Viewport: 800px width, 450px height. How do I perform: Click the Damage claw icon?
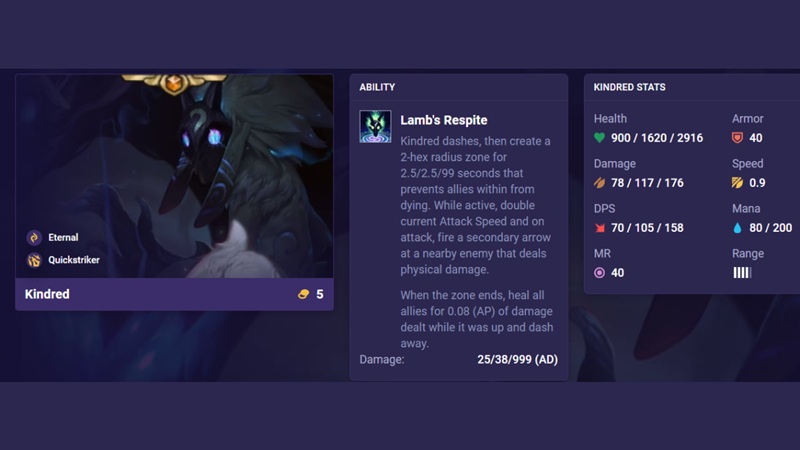click(599, 183)
